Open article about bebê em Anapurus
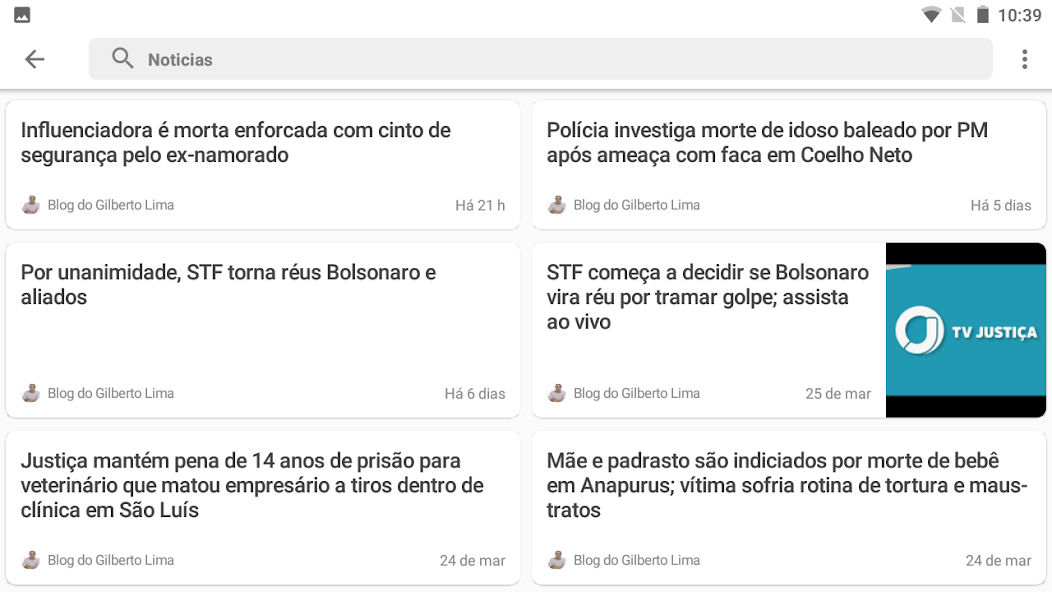The width and height of the screenshot is (1052, 592). tap(786, 485)
